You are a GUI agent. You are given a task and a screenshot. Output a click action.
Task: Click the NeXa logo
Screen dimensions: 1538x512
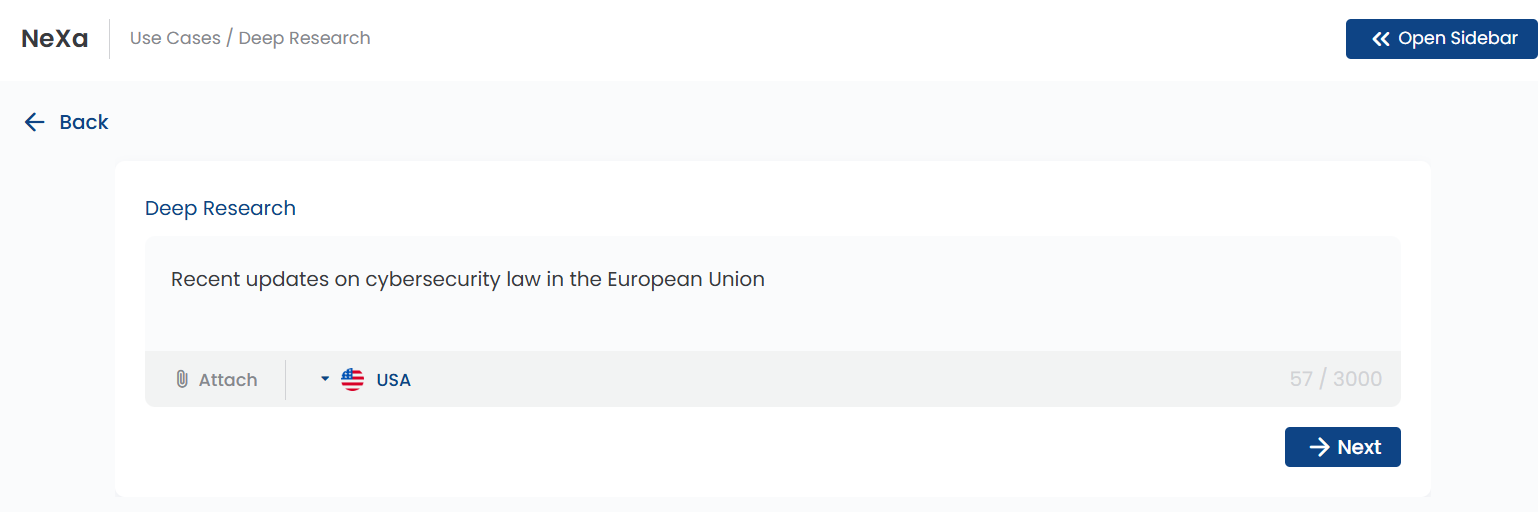tap(55, 39)
